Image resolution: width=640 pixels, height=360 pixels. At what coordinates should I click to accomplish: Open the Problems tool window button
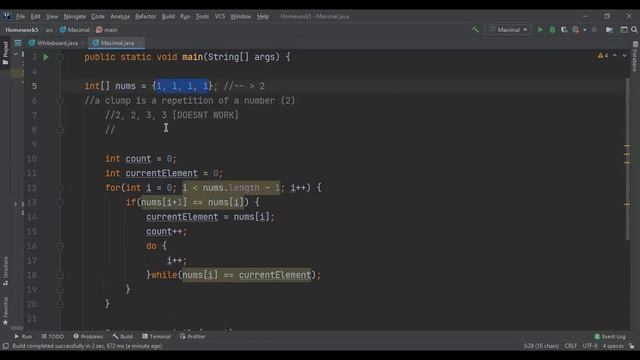tap(88, 336)
